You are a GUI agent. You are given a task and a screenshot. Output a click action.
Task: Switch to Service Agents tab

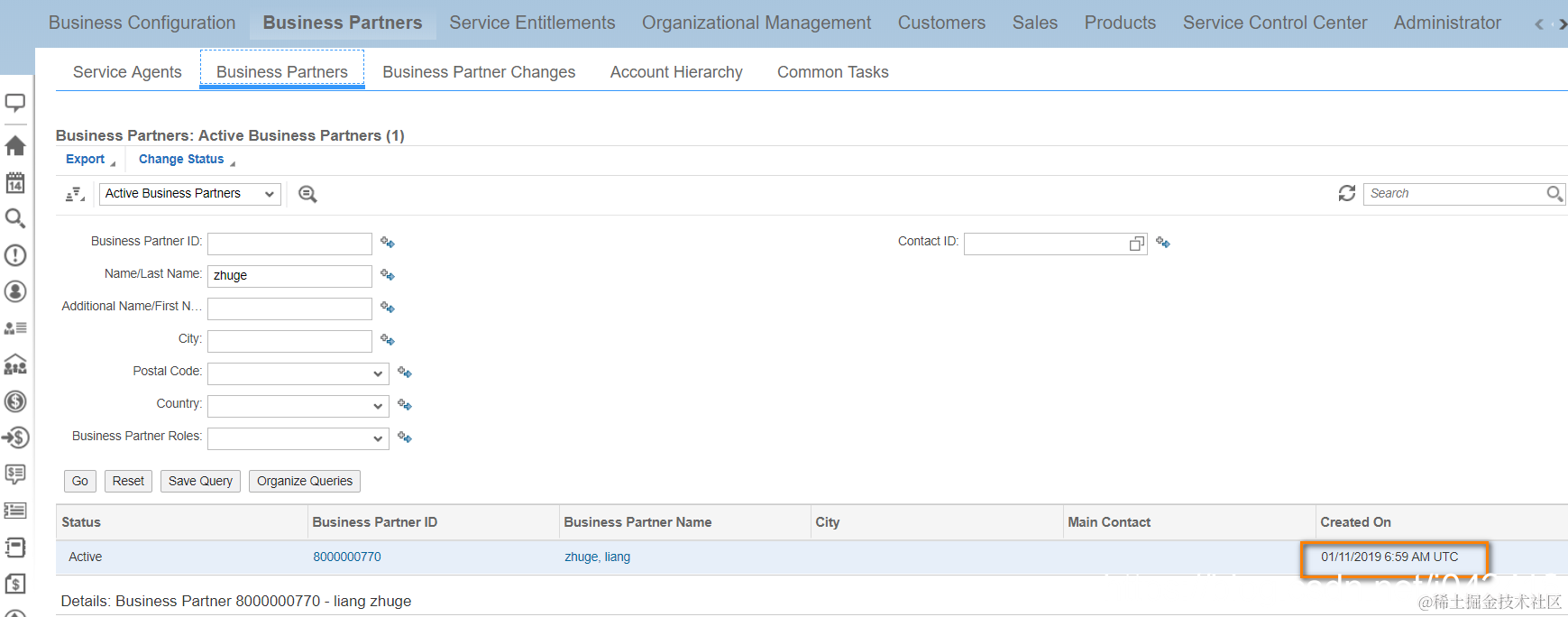tap(127, 72)
